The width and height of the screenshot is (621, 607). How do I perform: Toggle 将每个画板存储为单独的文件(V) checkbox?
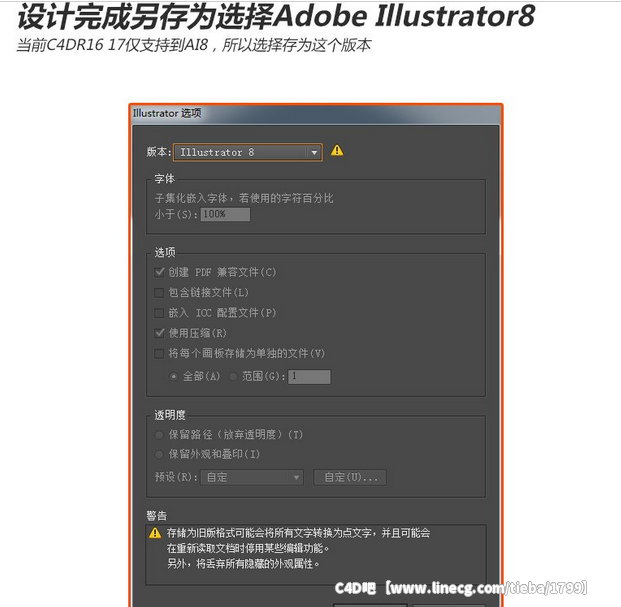pos(159,353)
